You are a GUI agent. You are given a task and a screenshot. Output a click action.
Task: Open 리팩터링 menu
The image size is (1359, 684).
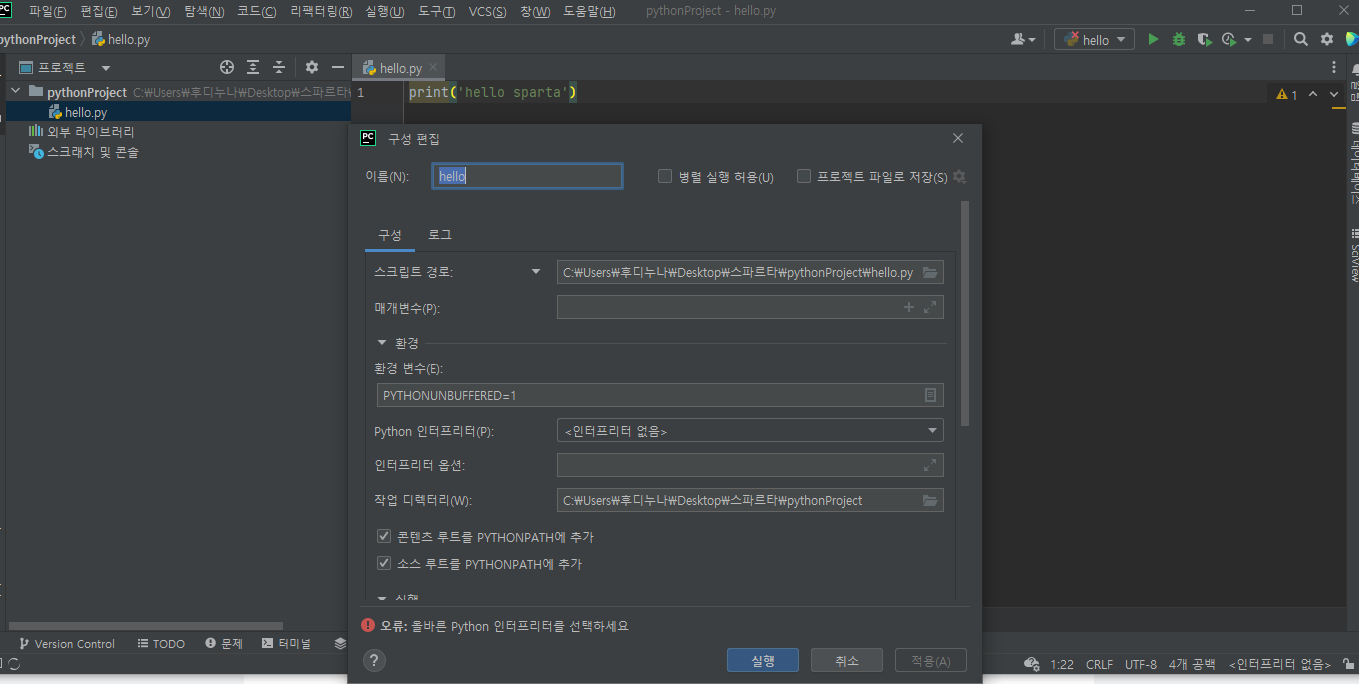tap(321, 11)
